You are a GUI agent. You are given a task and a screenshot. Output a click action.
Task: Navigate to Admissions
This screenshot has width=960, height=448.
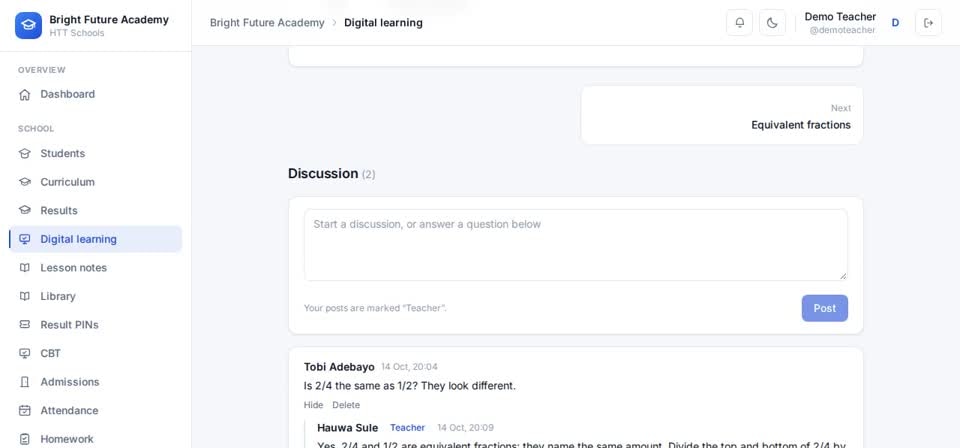96,382
